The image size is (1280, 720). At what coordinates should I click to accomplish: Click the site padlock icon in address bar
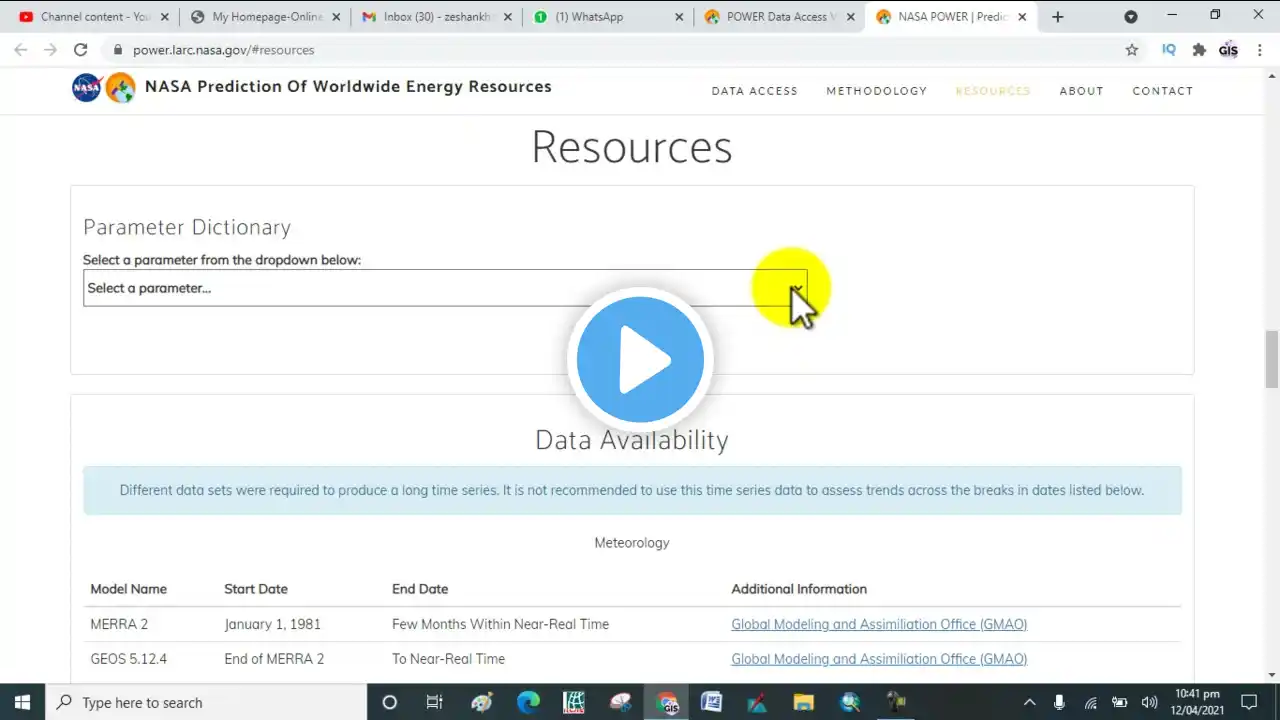[118, 50]
